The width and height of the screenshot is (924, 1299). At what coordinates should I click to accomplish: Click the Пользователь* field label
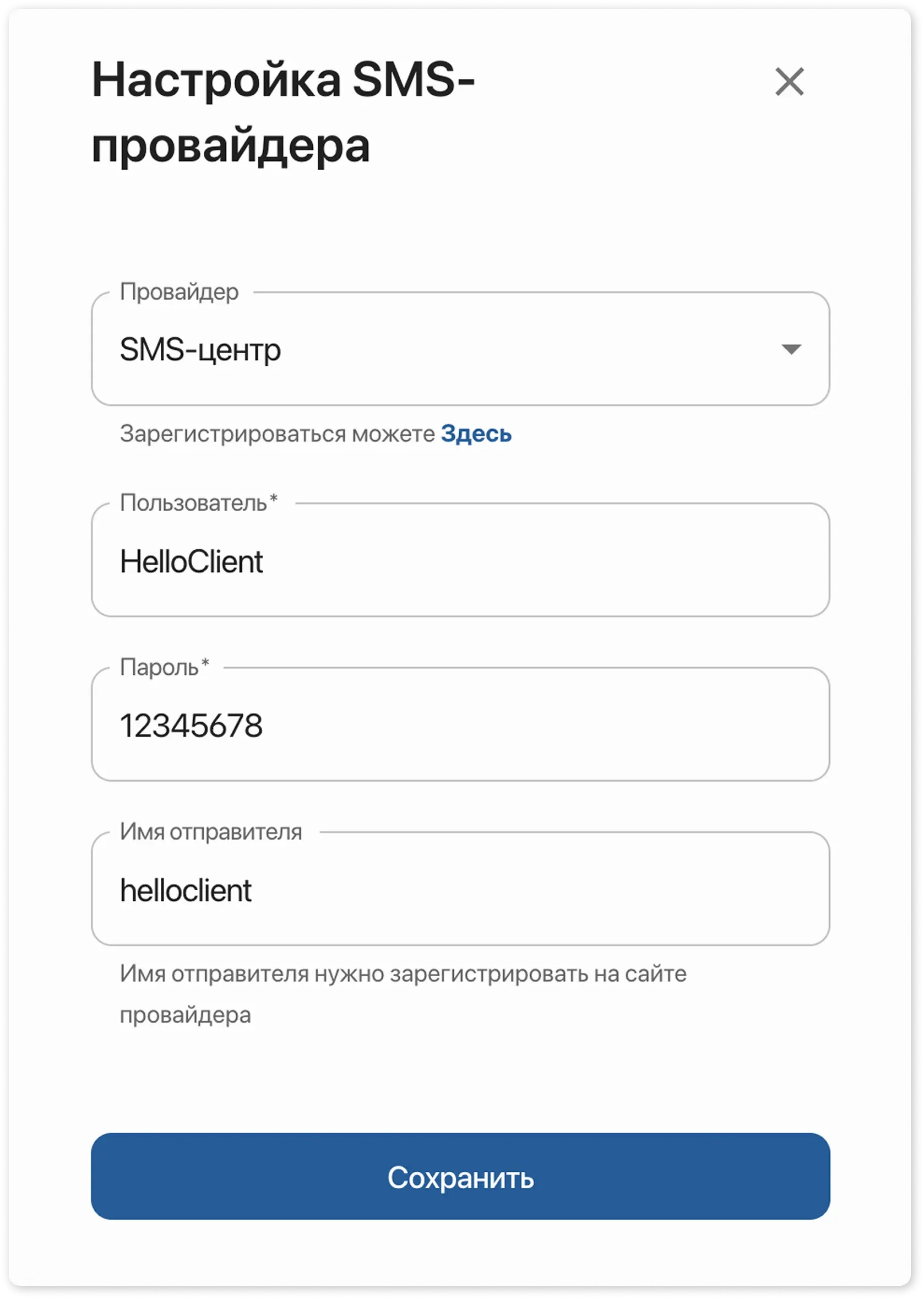(198, 503)
